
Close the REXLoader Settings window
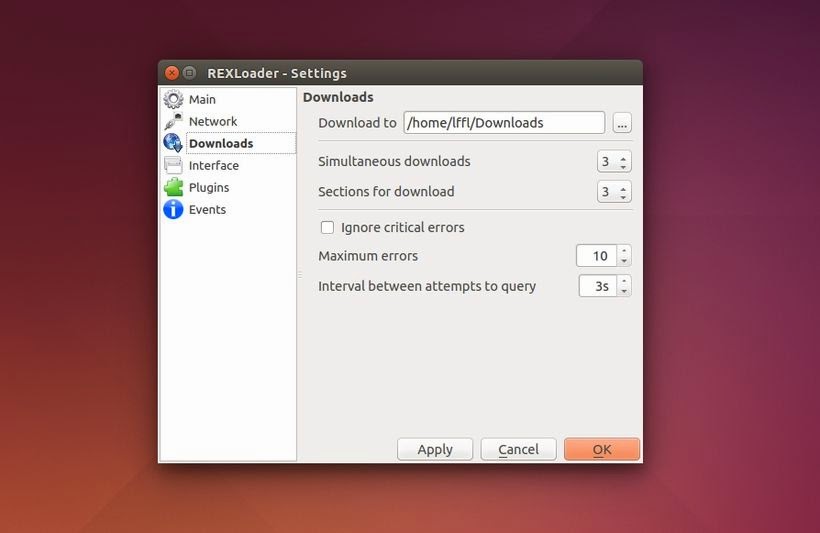pyautogui.click(x=172, y=73)
